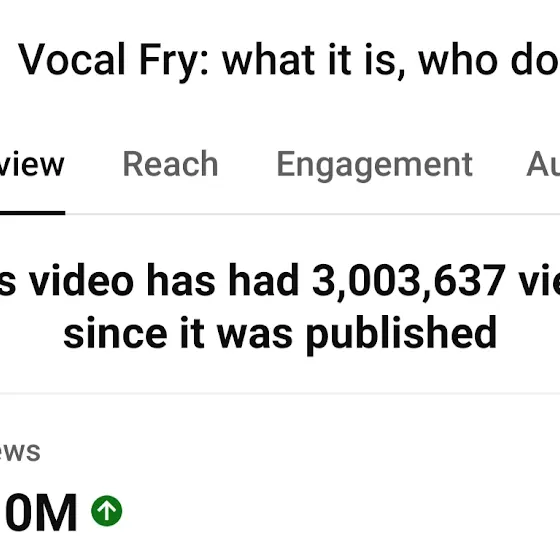The image size is (560, 560).
Task: Click the large 0M views value
Action: click(x=41, y=512)
